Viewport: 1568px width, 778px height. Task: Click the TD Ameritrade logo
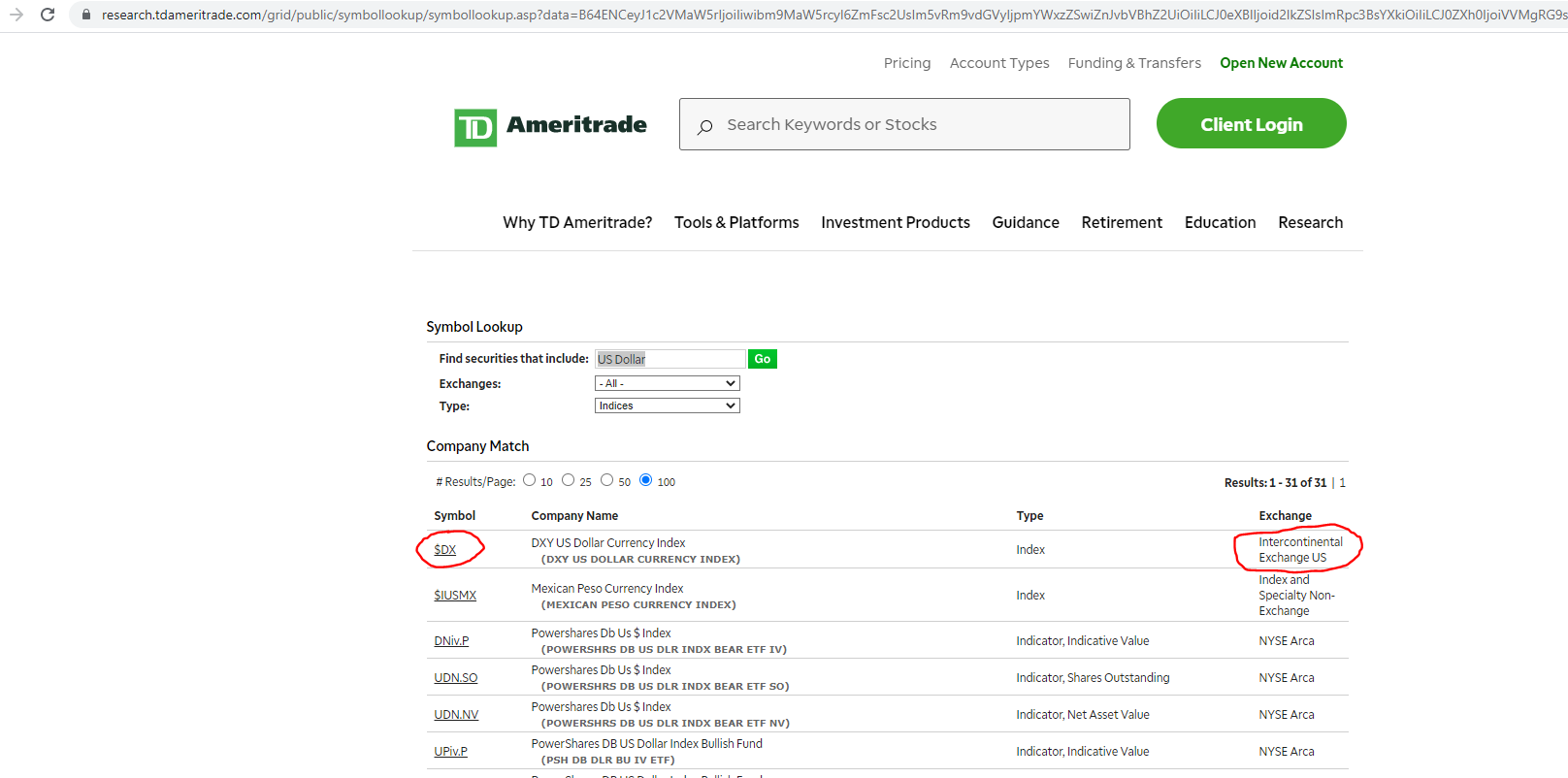(550, 126)
